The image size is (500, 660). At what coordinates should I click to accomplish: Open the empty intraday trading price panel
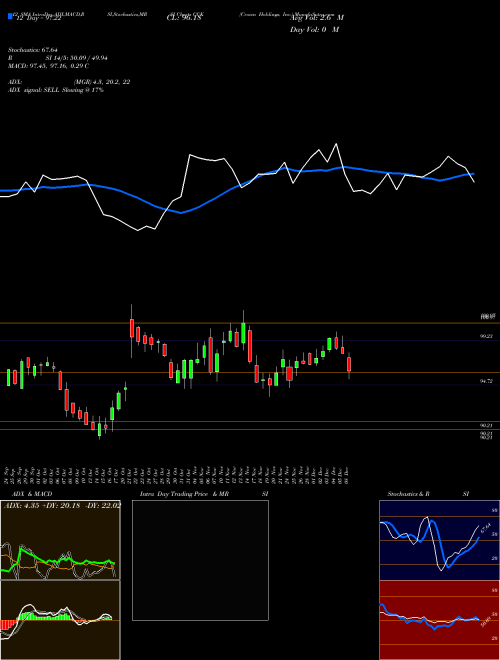[x=200, y=560]
